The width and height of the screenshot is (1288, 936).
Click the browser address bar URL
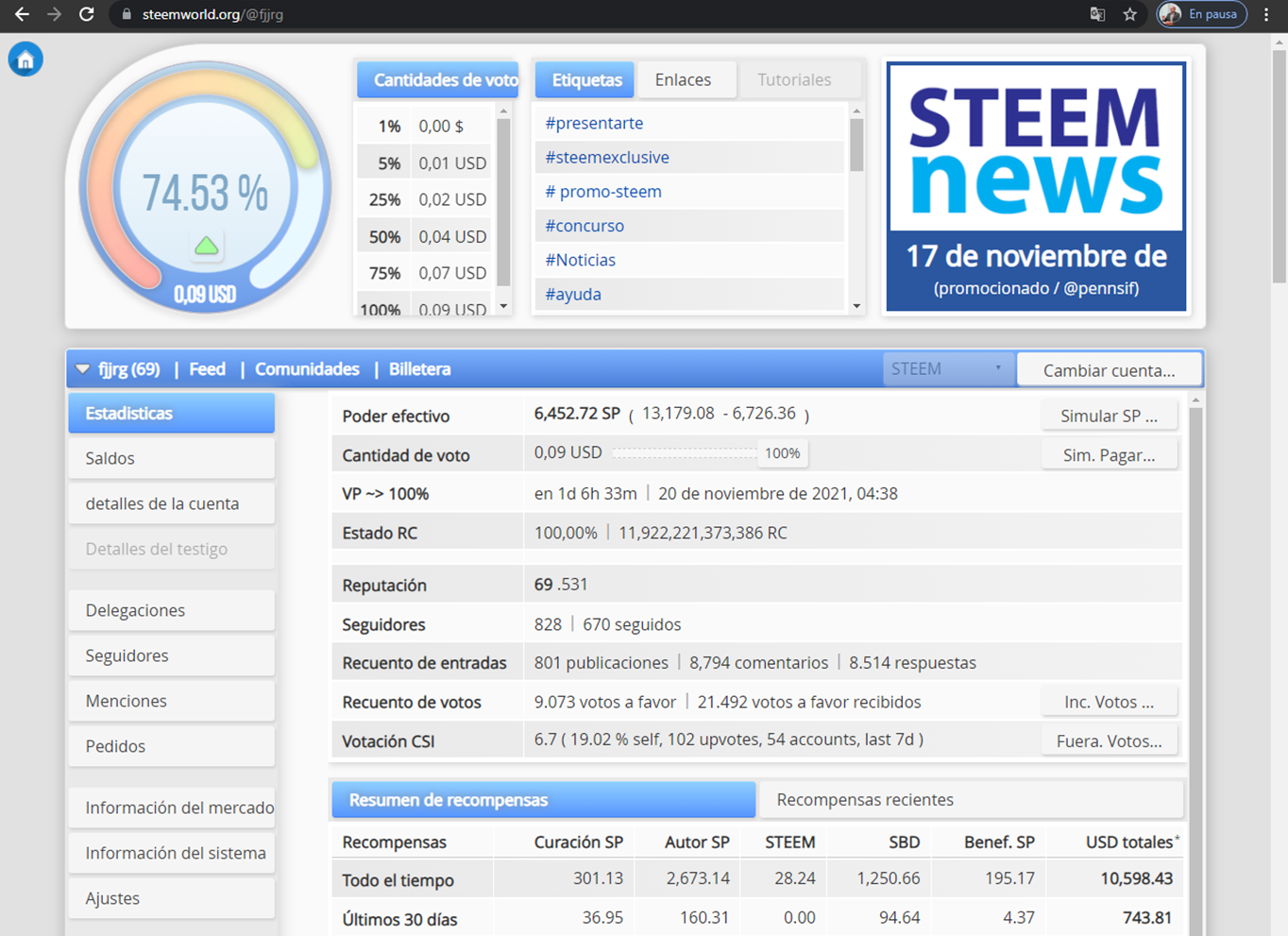pos(212,14)
